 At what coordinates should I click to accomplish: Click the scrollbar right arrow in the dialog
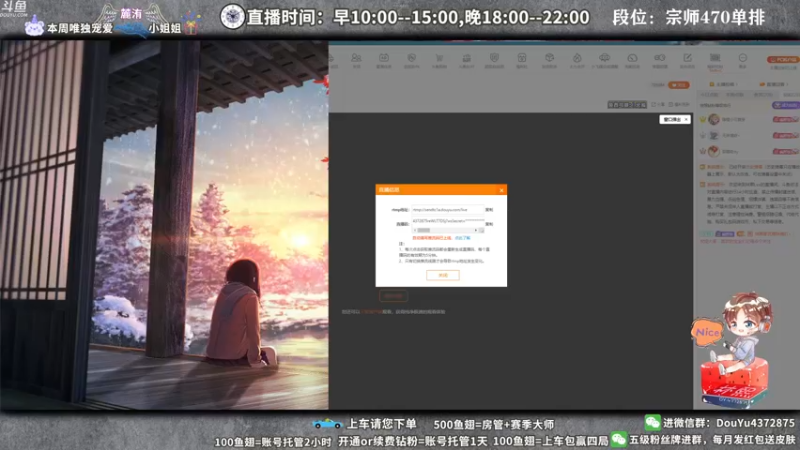(476, 230)
